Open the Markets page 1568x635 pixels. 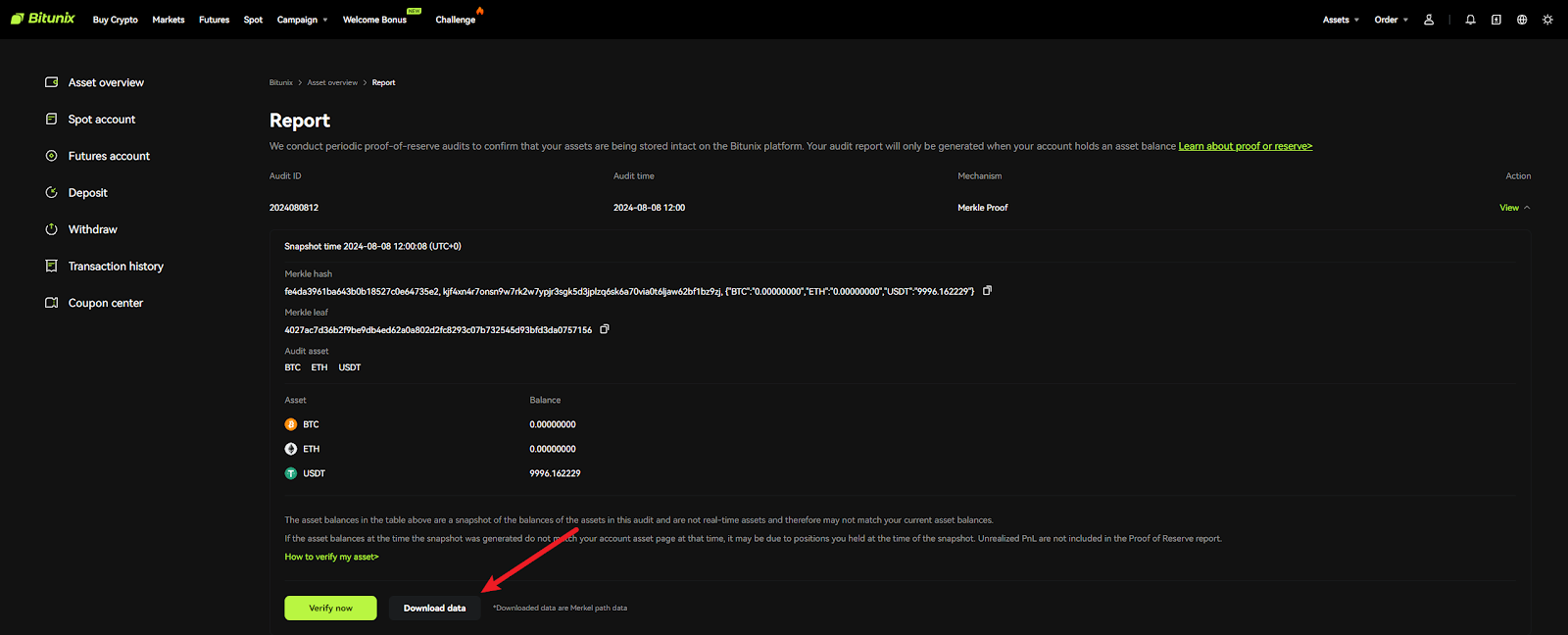coord(169,20)
